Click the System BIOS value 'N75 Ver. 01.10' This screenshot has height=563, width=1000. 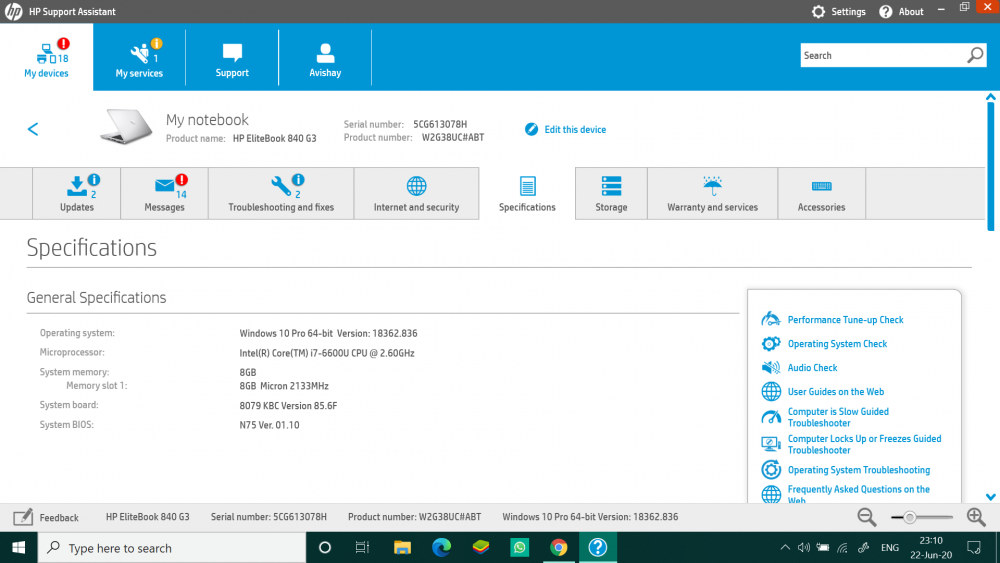click(x=269, y=425)
